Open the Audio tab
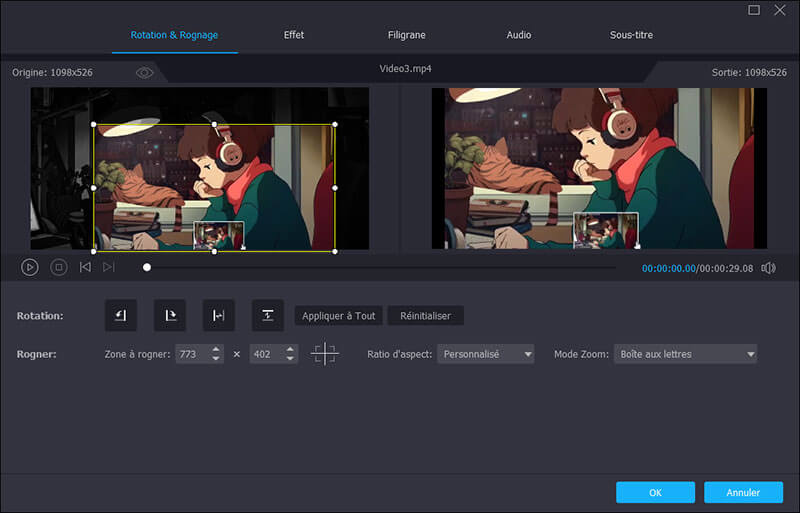800x513 pixels. [x=519, y=35]
